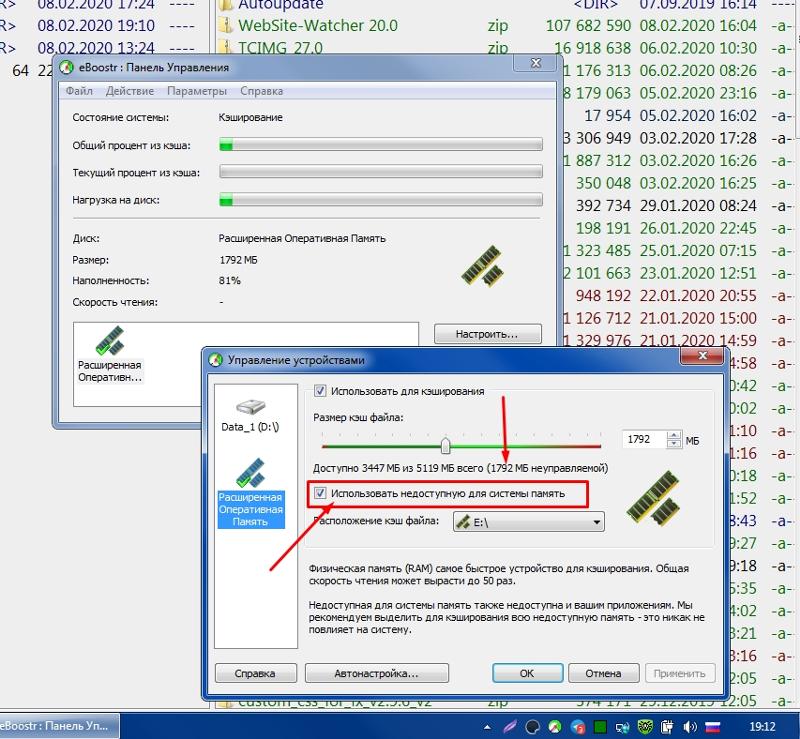
Task: Open the Dr.Web spider shield tray icon
Action: coord(645,726)
